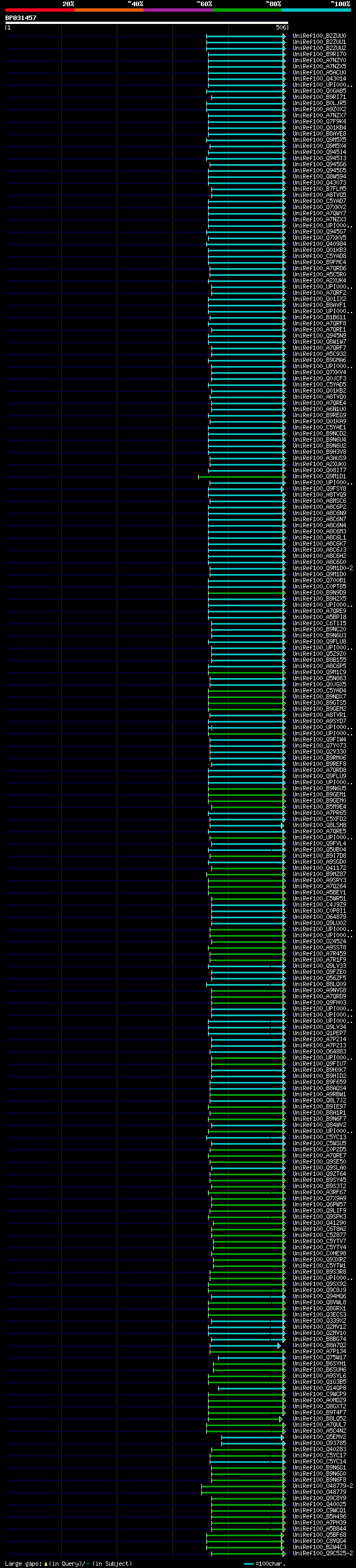Select the label UniRef100_Q7Y073

[x=319, y=746]
